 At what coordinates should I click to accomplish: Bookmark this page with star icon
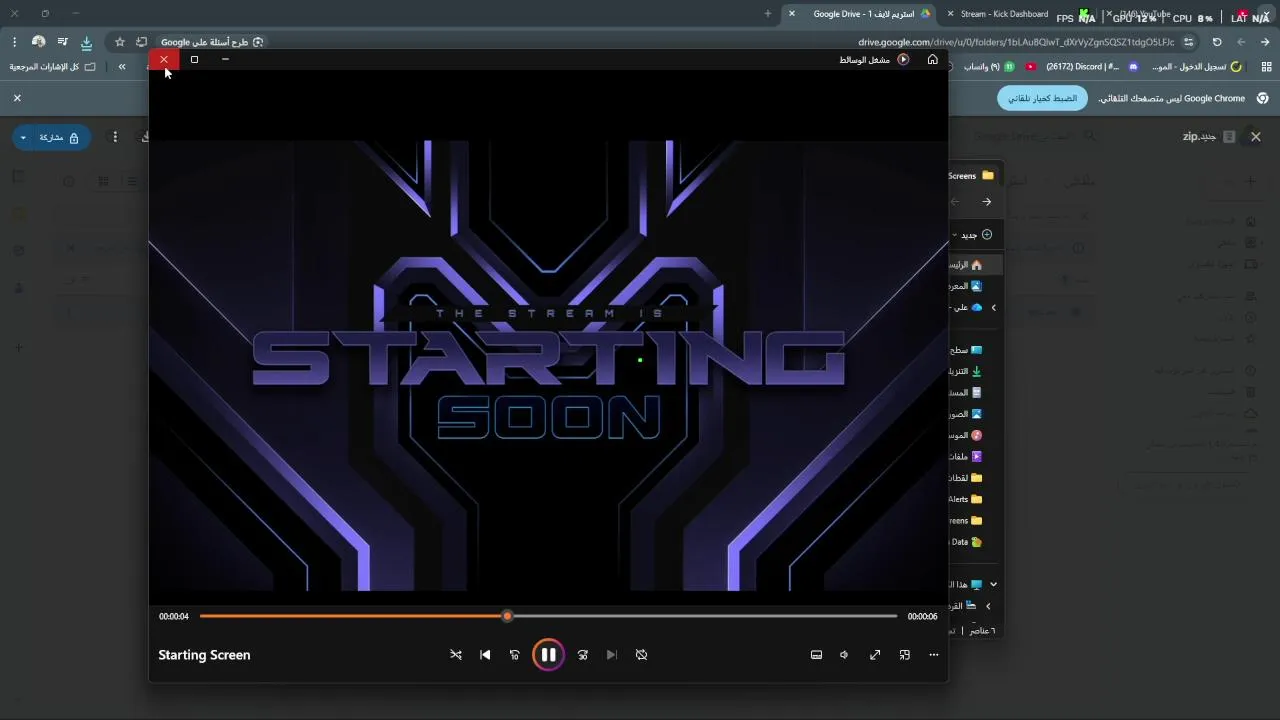120,42
